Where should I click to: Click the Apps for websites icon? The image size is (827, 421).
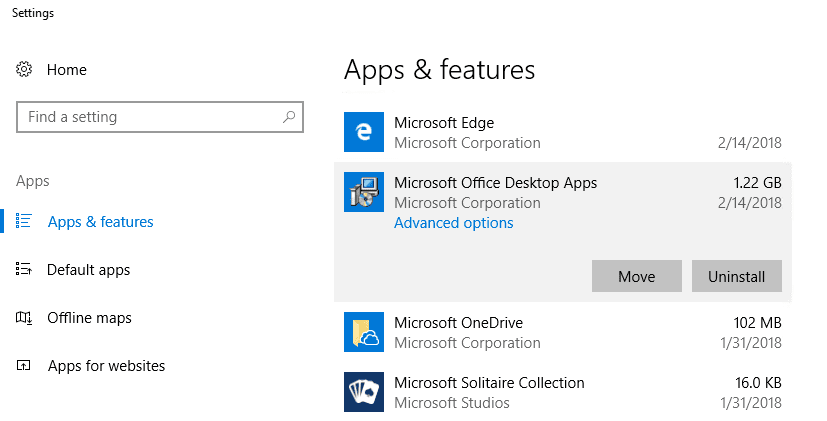(24, 365)
